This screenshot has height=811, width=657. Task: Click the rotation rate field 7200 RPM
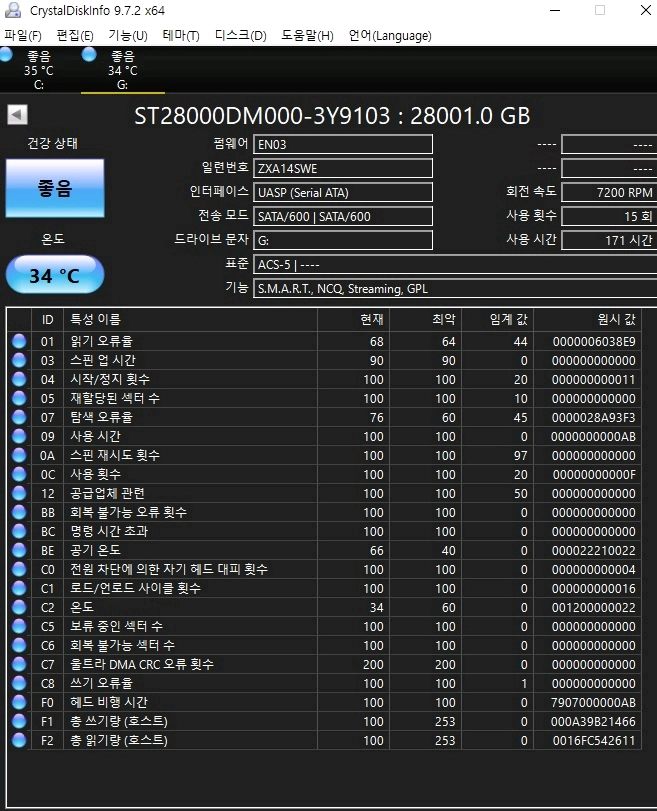pos(609,192)
